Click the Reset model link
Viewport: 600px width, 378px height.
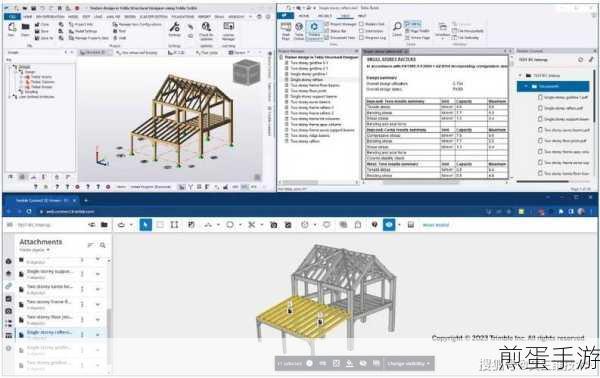point(435,225)
